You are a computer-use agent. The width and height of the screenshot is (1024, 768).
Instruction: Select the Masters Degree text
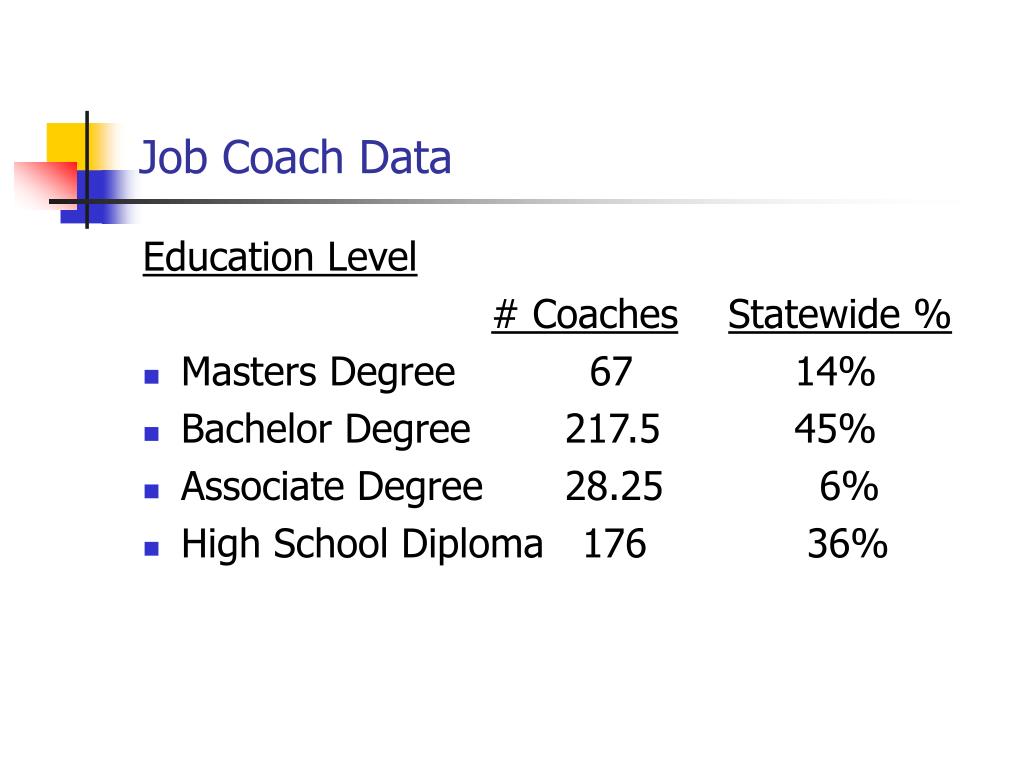click(x=318, y=372)
